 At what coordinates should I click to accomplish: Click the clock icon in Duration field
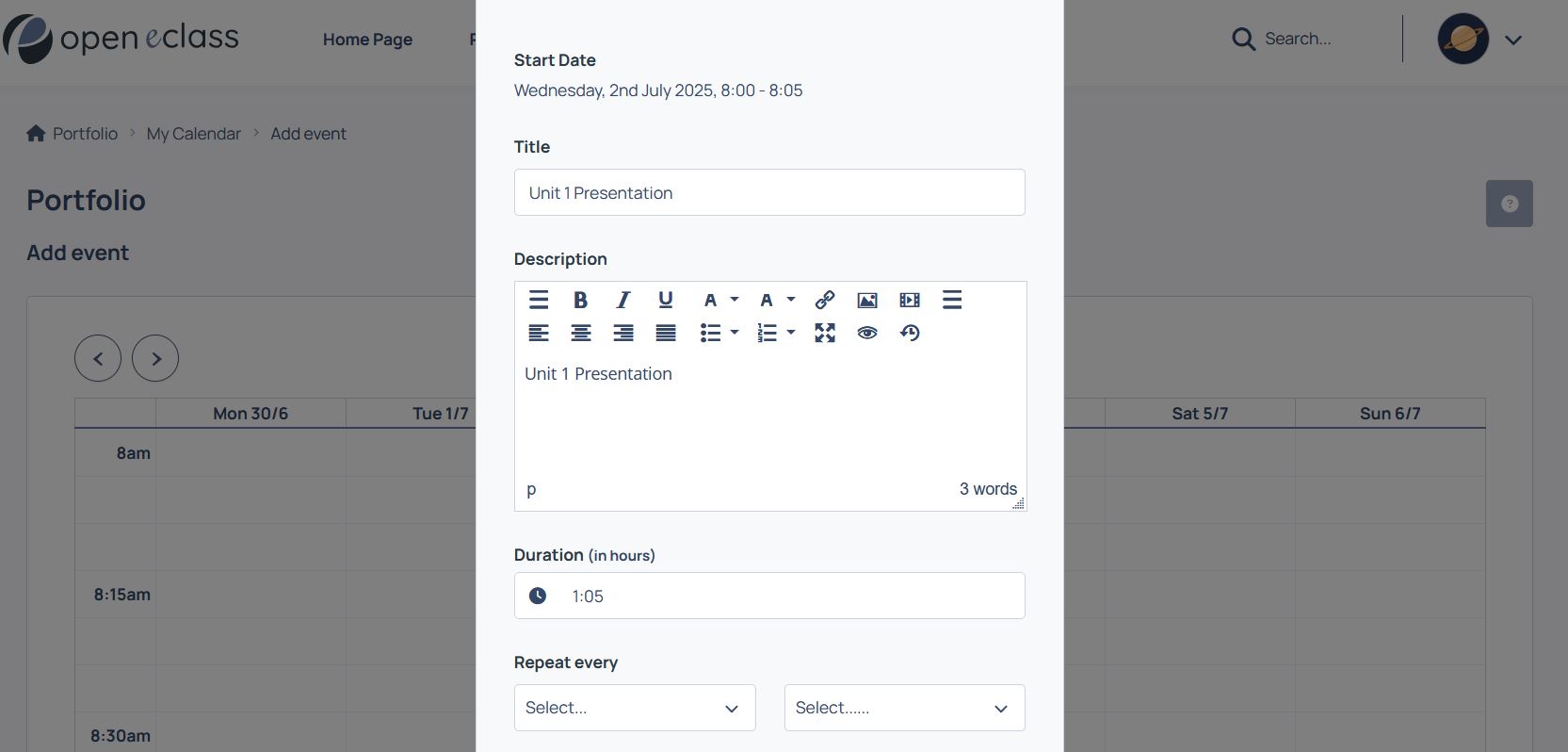(538, 596)
